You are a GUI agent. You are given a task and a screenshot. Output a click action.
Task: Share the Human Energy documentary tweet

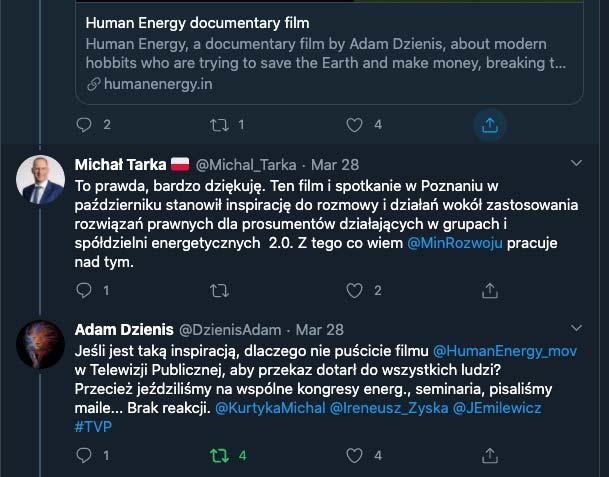489,125
